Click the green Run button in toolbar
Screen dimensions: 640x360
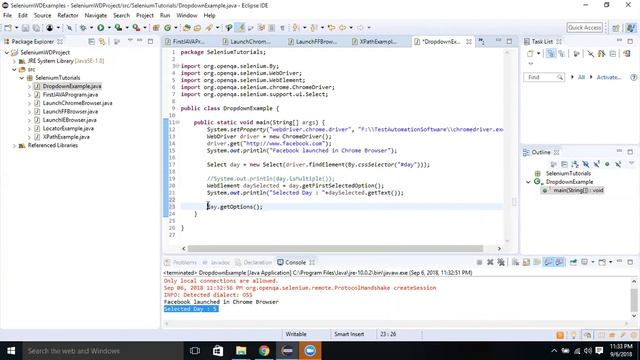click(x=100, y=28)
